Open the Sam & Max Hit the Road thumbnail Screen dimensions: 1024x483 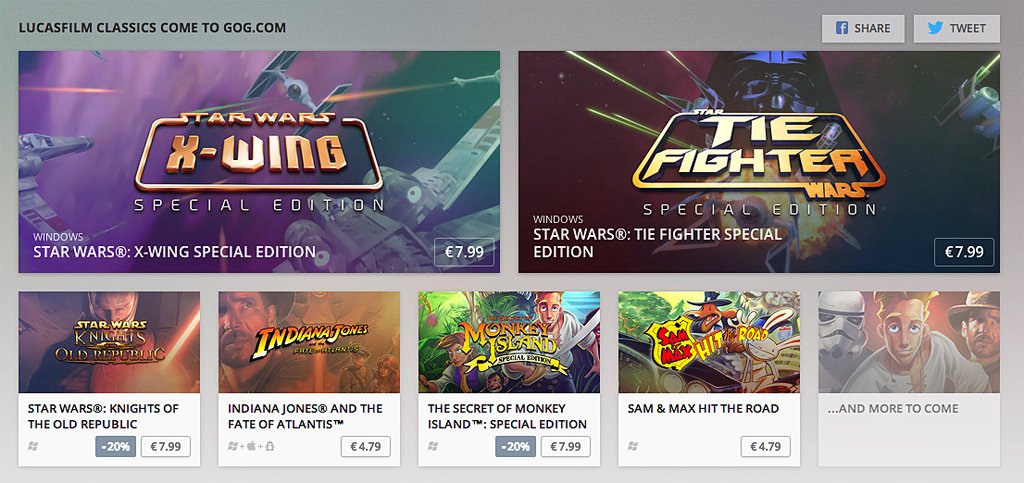pyautogui.click(x=709, y=342)
